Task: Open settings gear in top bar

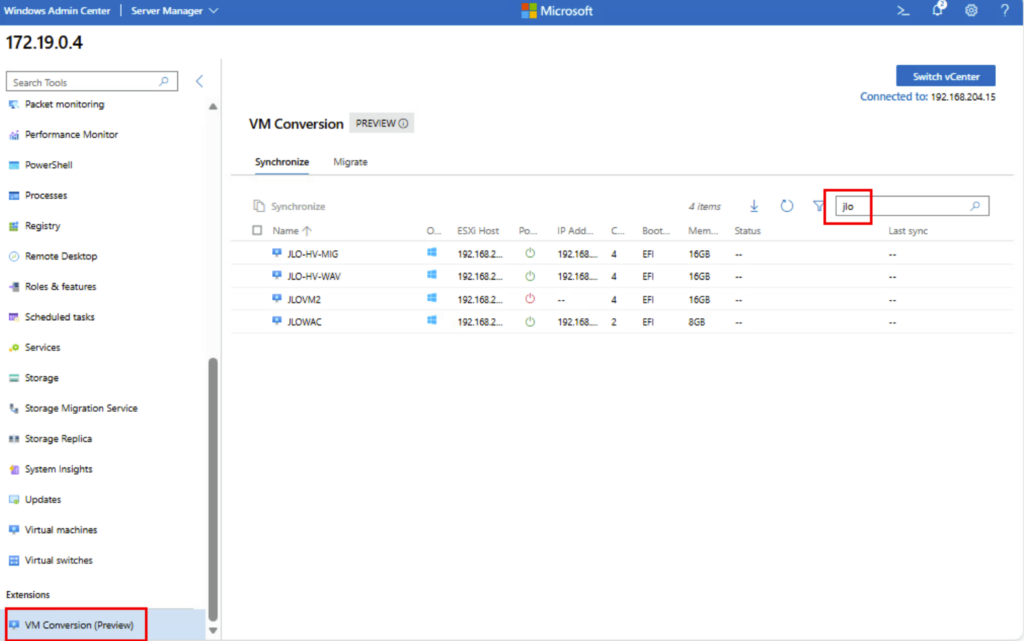Action: coord(971,11)
